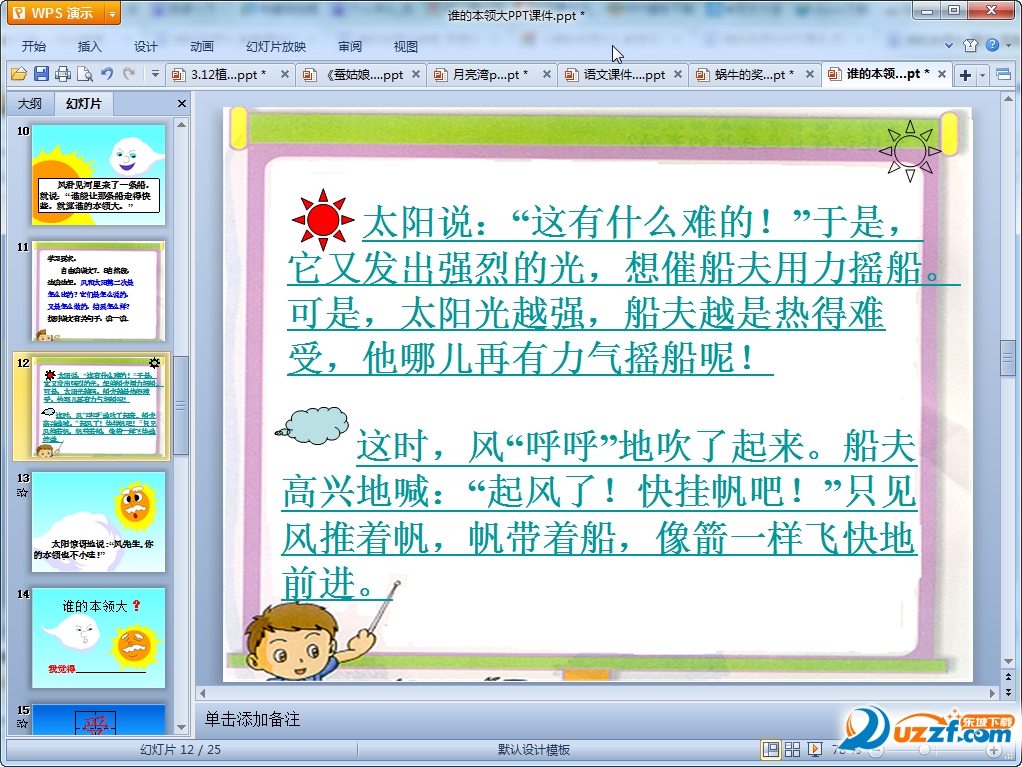Start slideshow from the status bar icon

tap(815, 749)
